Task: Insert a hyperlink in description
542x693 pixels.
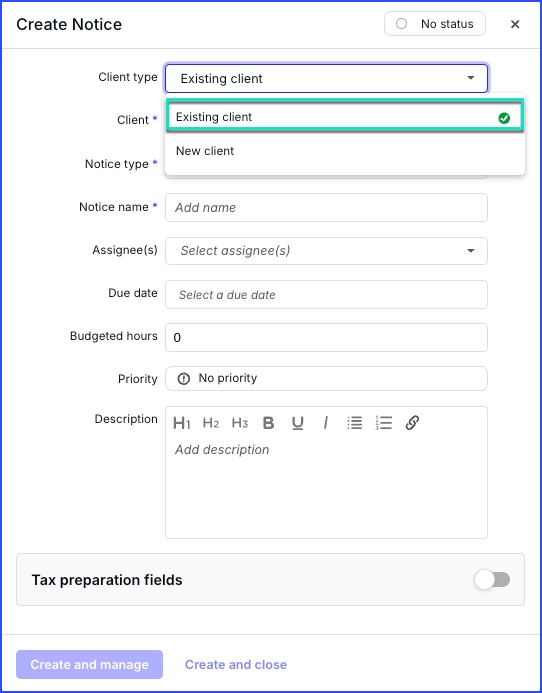Action: [412, 423]
